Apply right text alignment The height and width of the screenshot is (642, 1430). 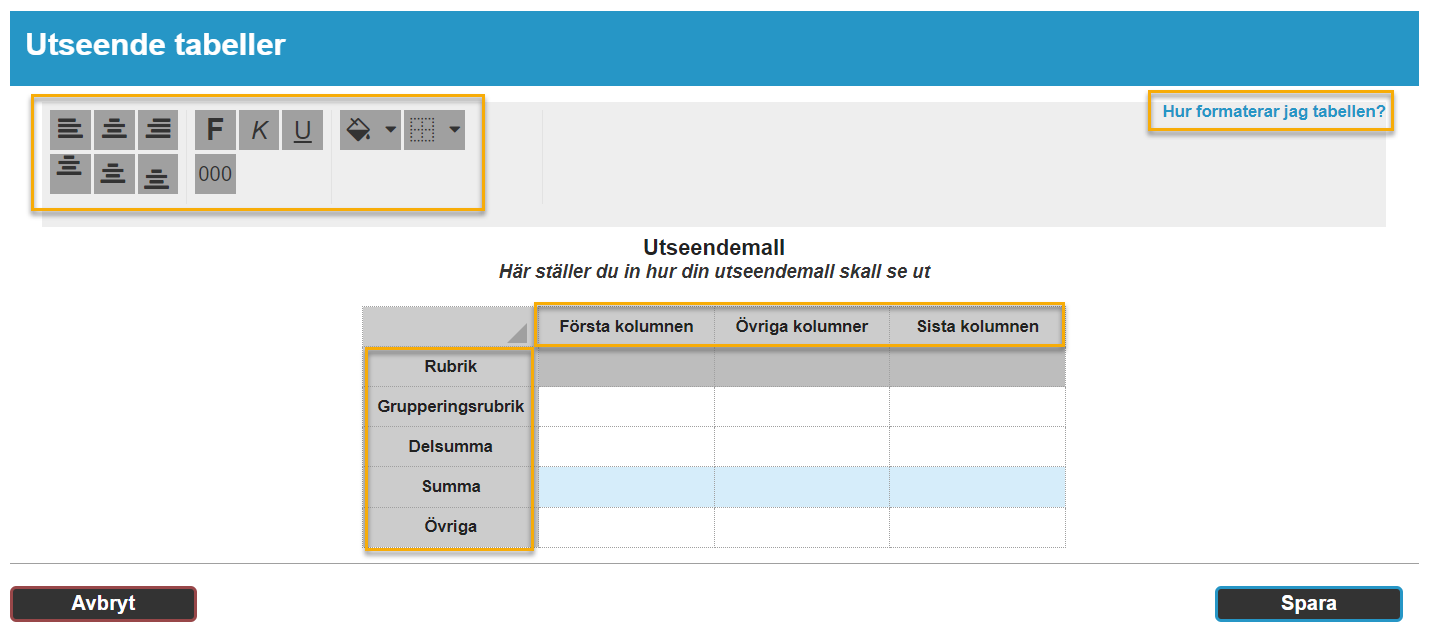point(158,130)
